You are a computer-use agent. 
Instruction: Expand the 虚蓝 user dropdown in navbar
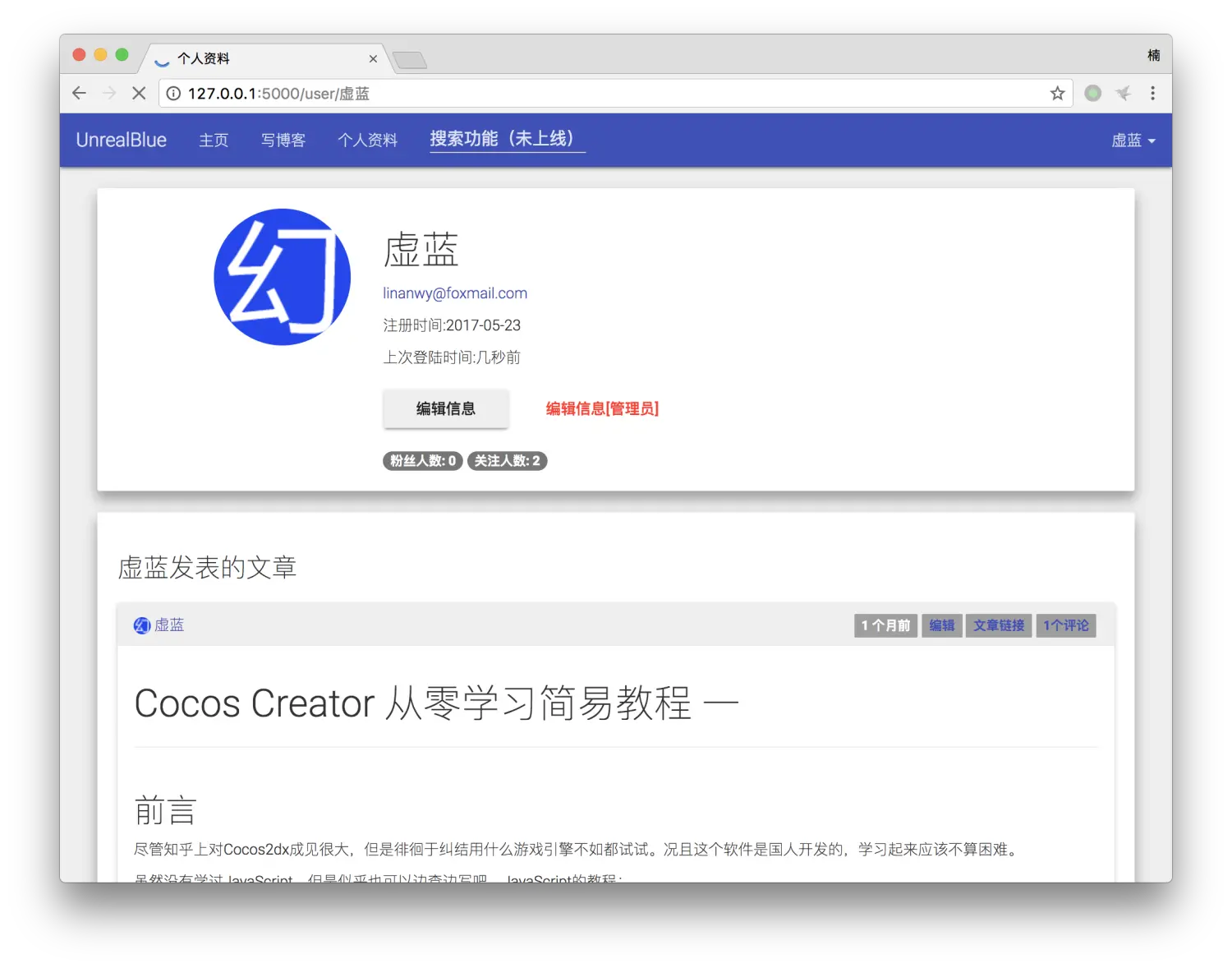click(1133, 141)
